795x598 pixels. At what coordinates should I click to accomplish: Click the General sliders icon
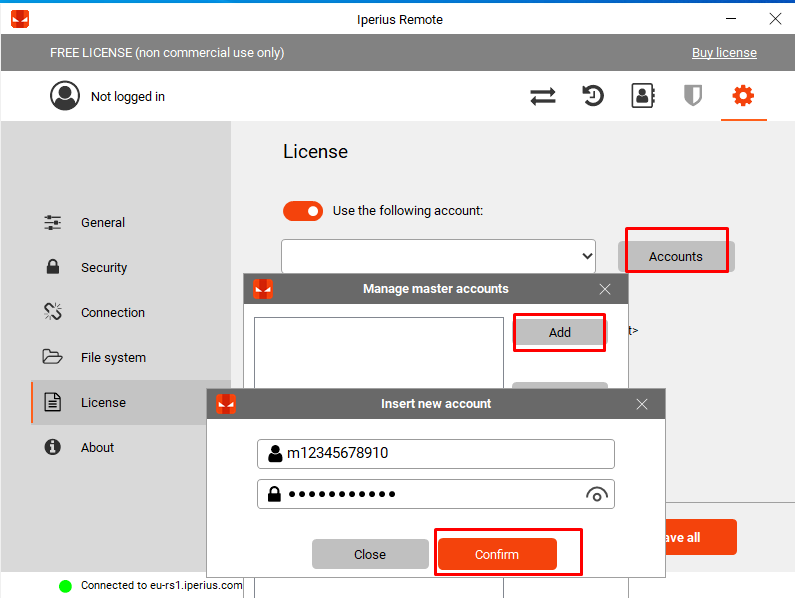click(x=53, y=223)
